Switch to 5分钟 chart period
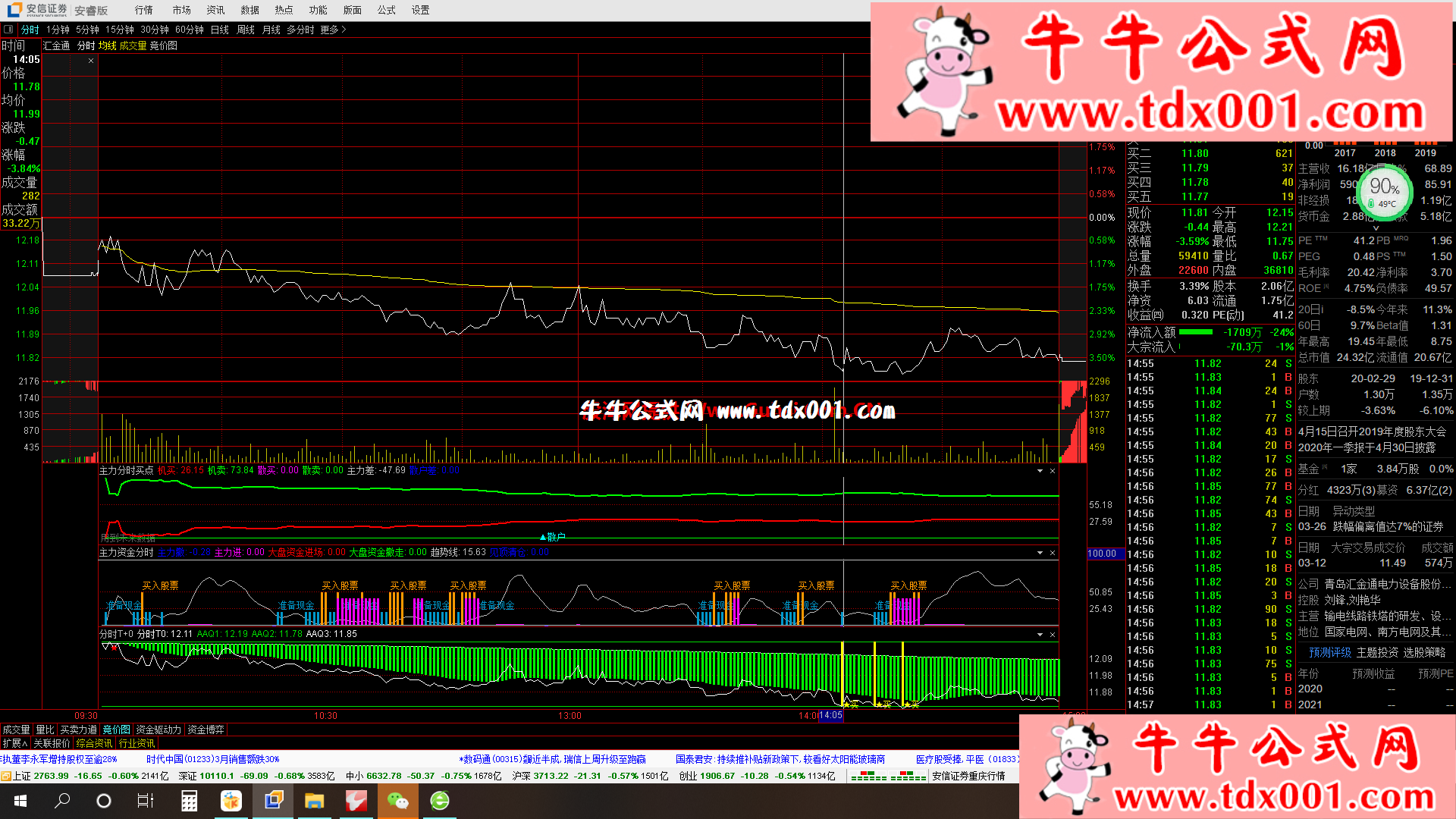 87,30
